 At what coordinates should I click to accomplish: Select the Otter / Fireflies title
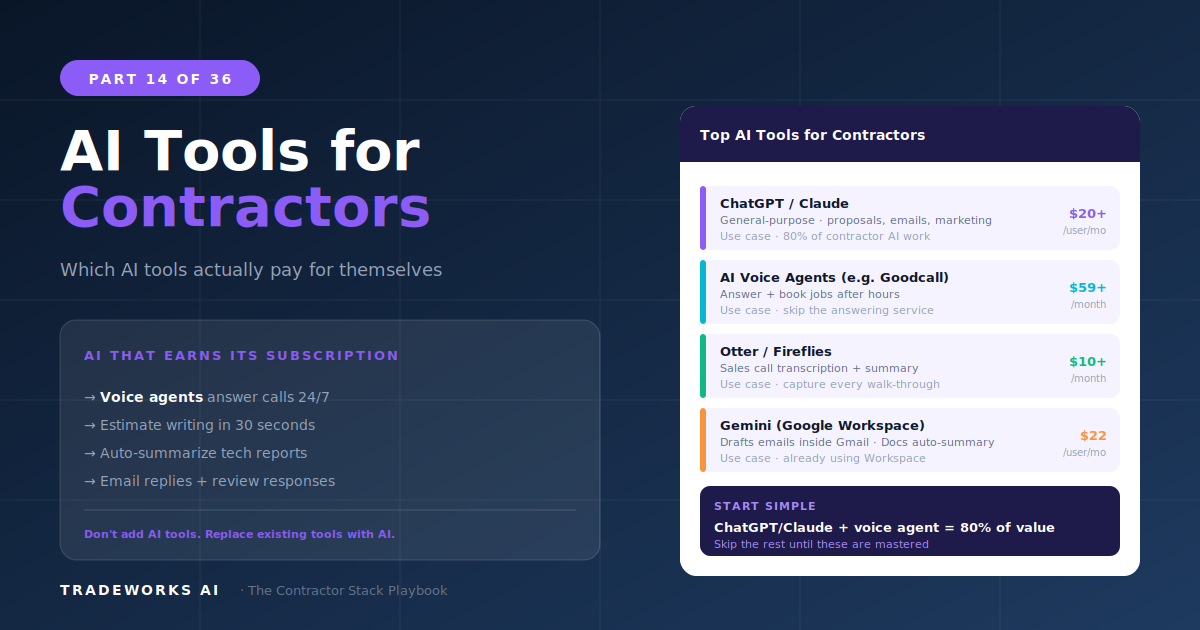pos(776,351)
